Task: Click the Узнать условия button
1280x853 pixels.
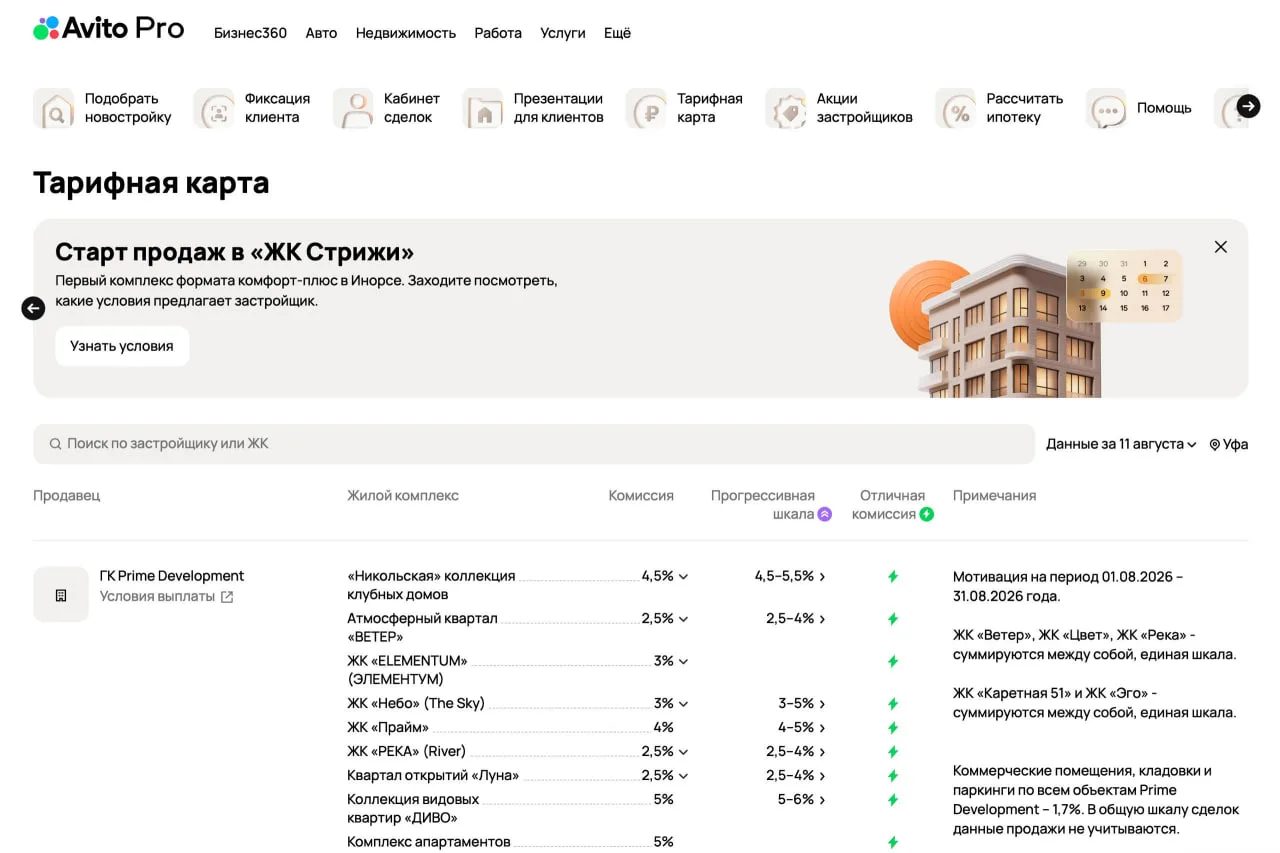Action: [x=122, y=346]
